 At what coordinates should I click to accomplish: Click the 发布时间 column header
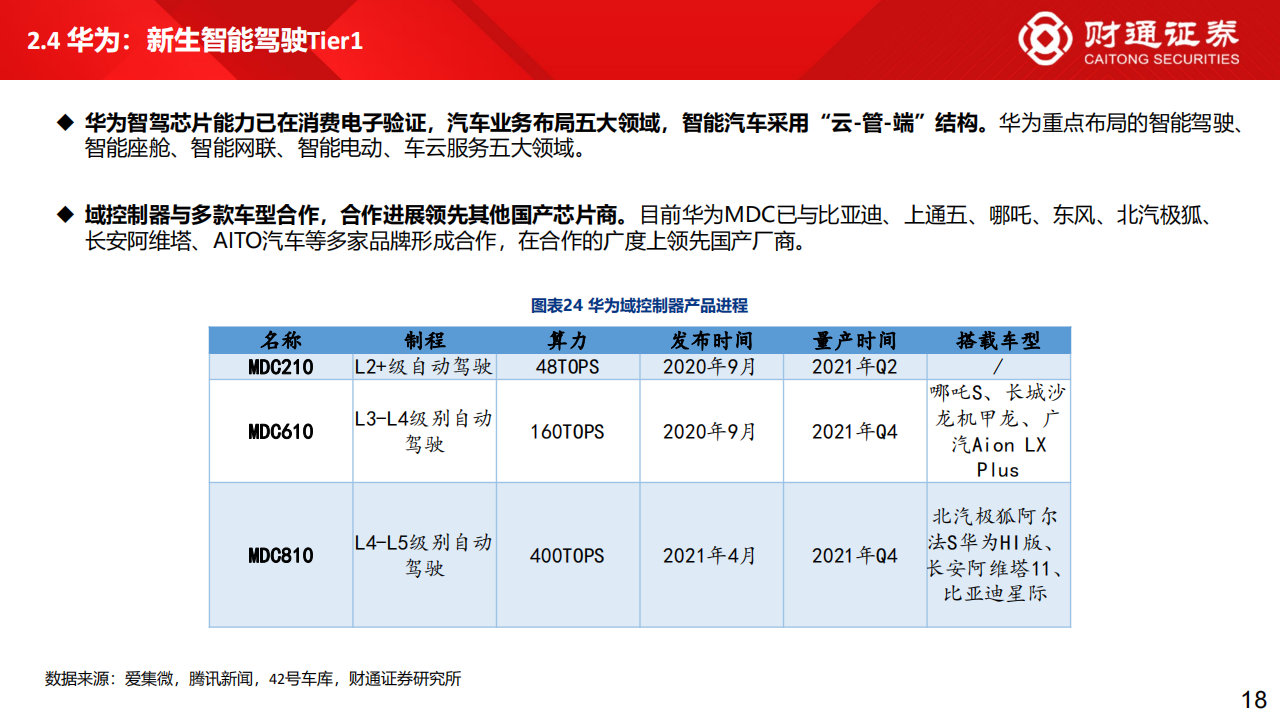pyautogui.click(x=711, y=340)
